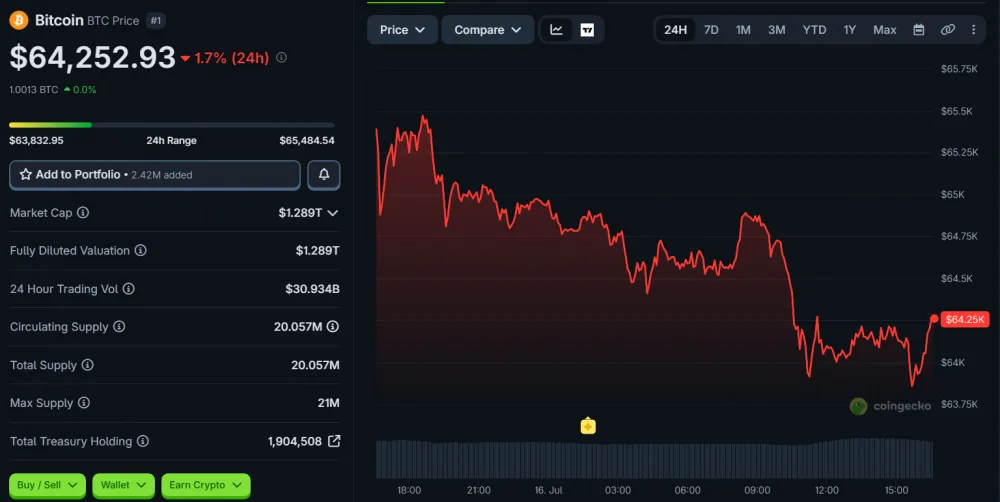Show Fully Diluted Valuation info icon
Viewport: 1000px width, 502px height.
click(x=140, y=251)
